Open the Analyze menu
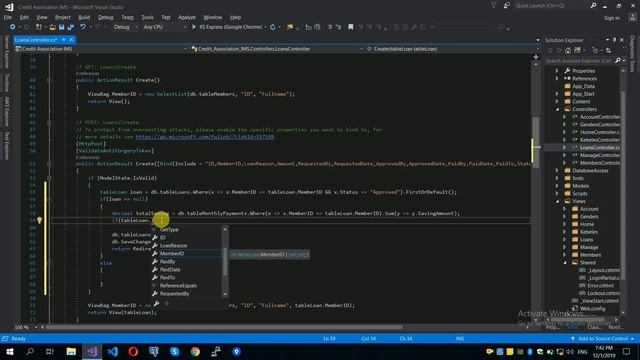 [x=187, y=17]
